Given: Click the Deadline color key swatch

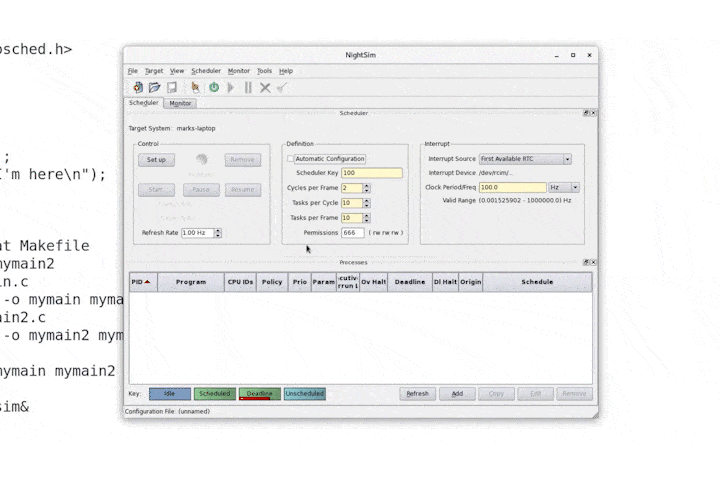Looking at the screenshot, I should (260, 394).
